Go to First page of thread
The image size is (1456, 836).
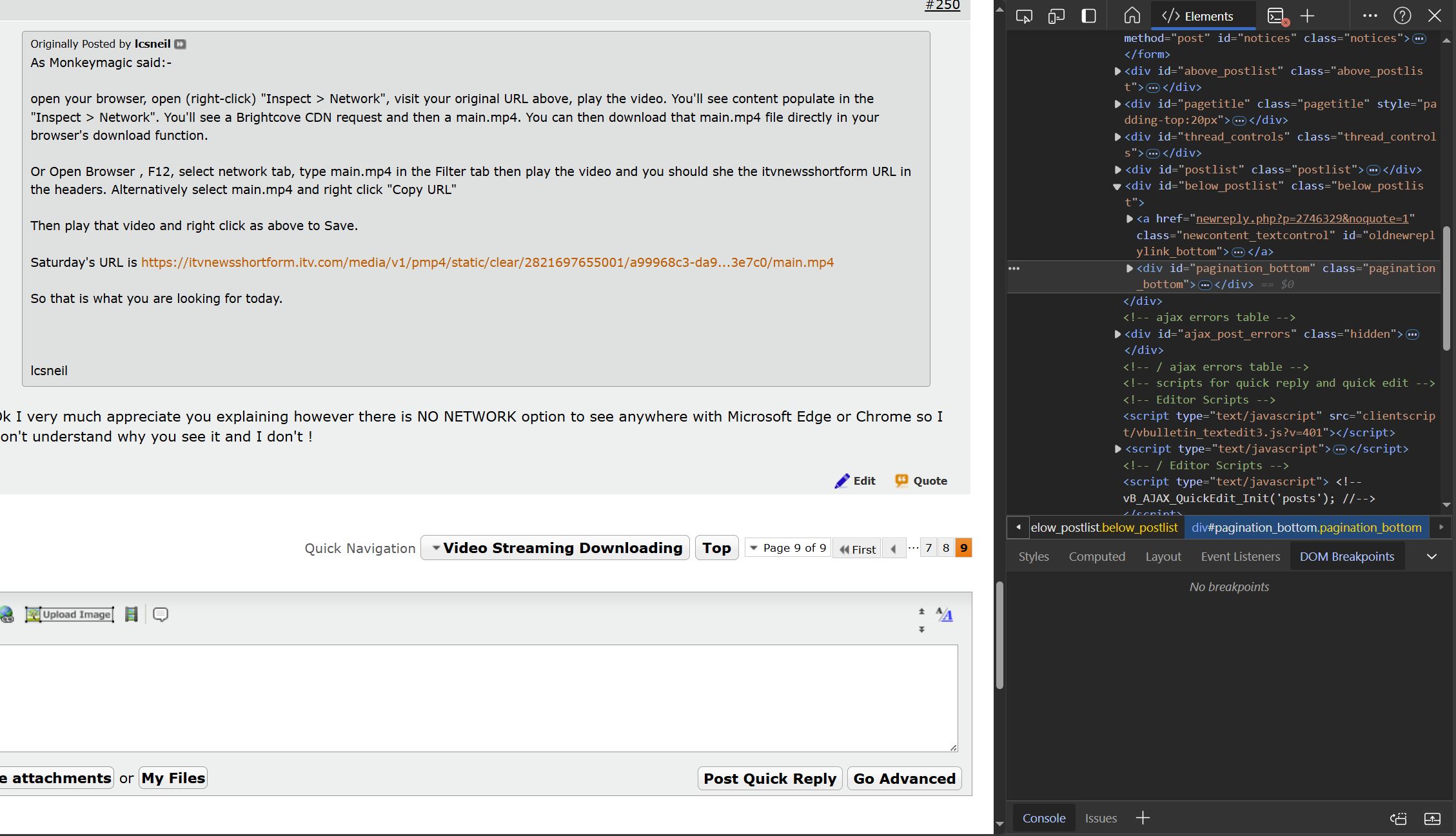[x=856, y=549]
